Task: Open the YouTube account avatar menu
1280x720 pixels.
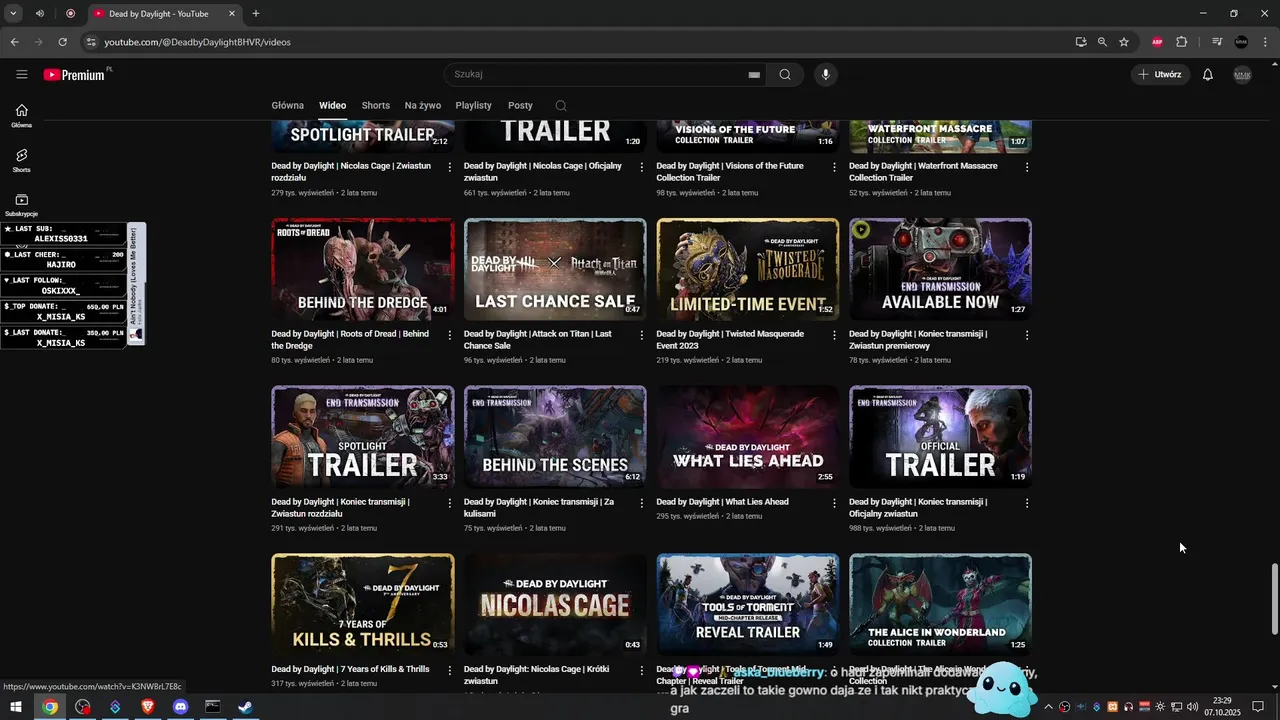Action: point(1242,74)
